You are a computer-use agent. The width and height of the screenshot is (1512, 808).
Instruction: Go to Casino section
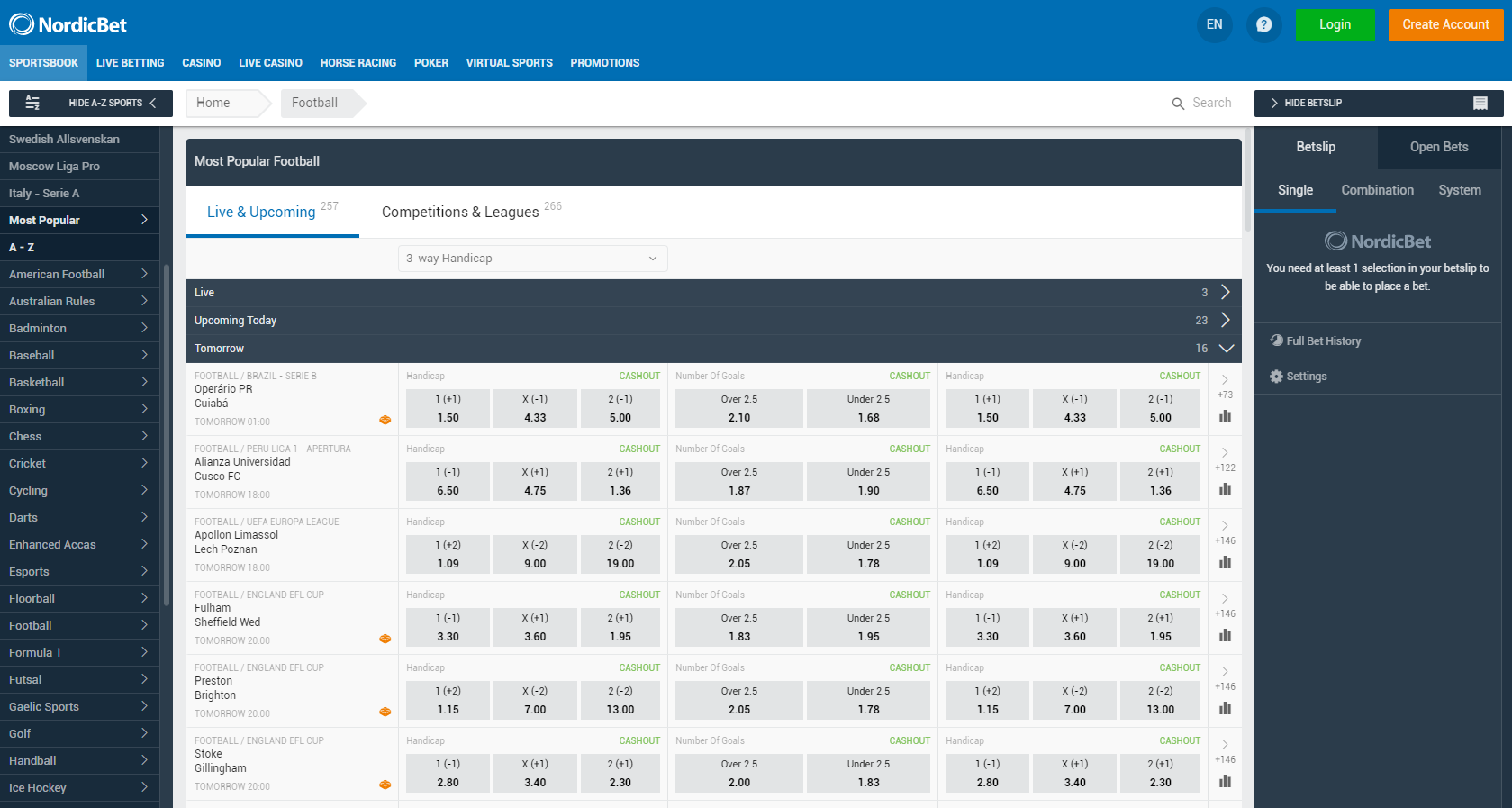[x=201, y=63]
